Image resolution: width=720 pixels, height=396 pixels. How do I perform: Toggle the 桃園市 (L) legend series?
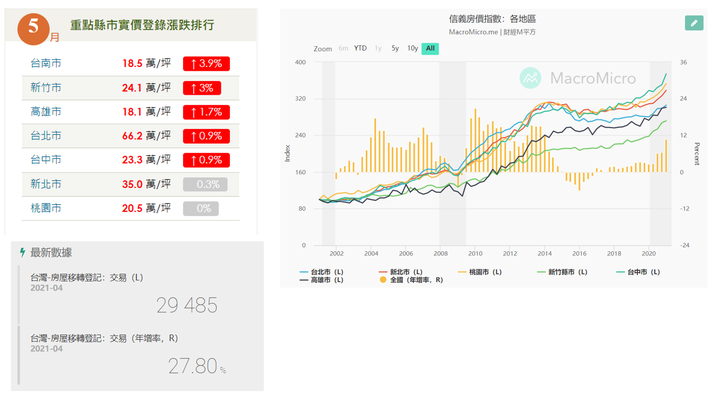pyautogui.click(x=480, y=272)
